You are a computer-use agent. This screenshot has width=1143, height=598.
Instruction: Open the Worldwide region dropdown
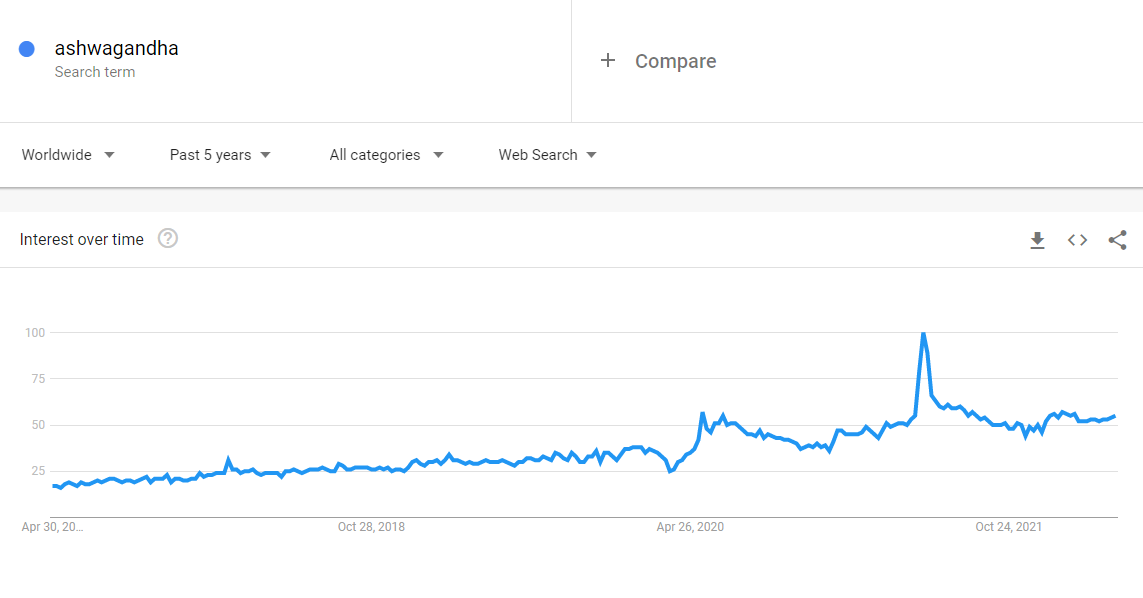[68, 155]
